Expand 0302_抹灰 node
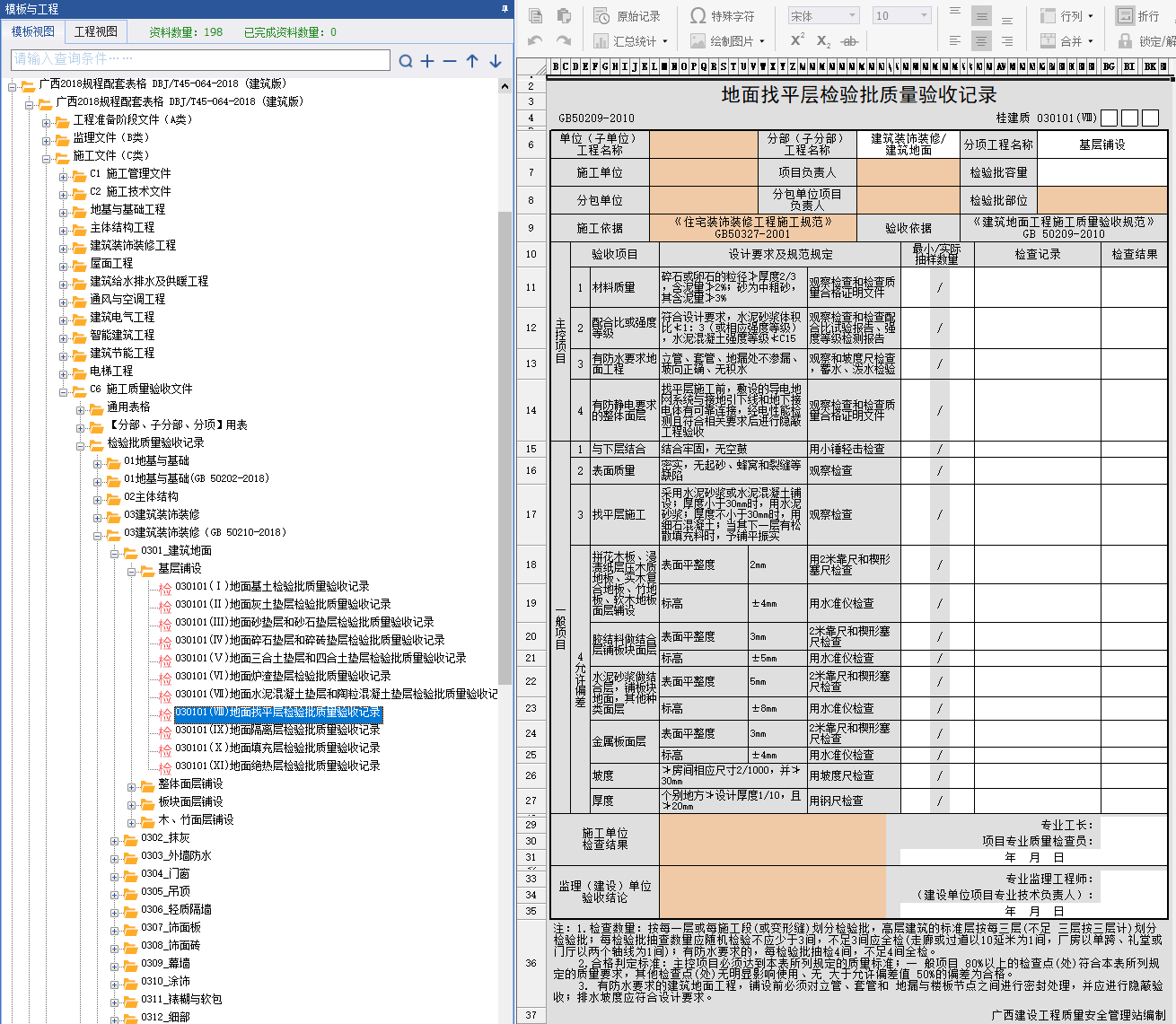Image resolution: width=1176 pixels, height=1024 pixels. (115, 840)
